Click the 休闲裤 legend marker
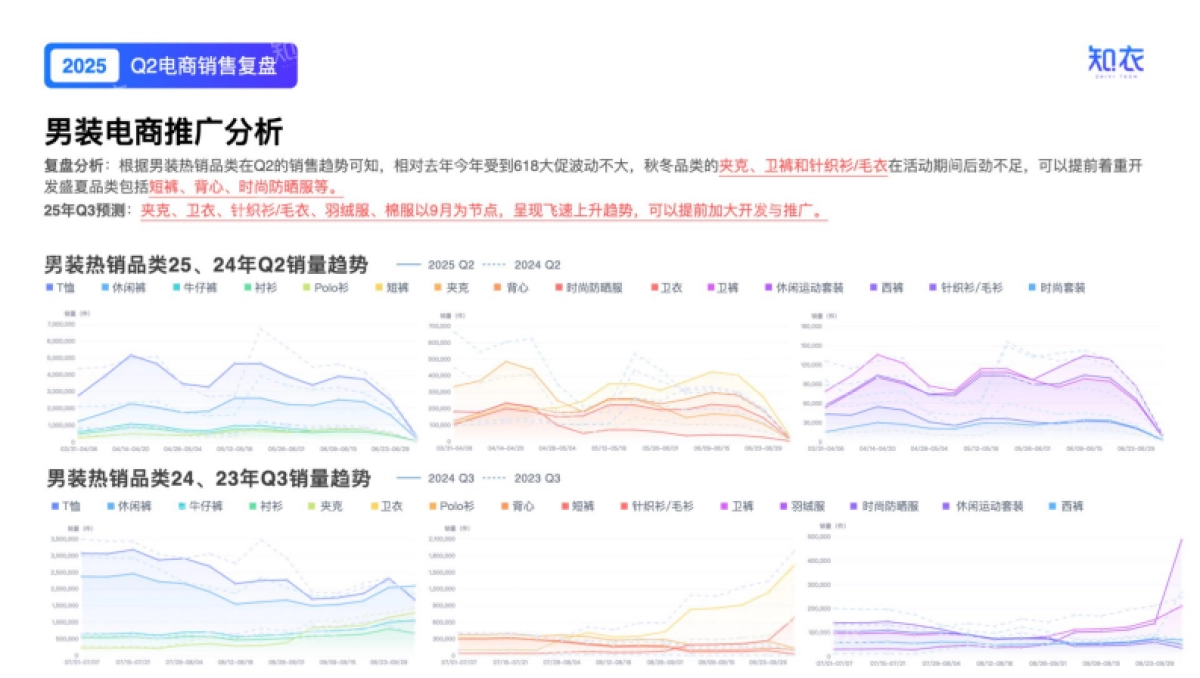Viewport: 1200px width, 678px height. (x=103, y=289)
